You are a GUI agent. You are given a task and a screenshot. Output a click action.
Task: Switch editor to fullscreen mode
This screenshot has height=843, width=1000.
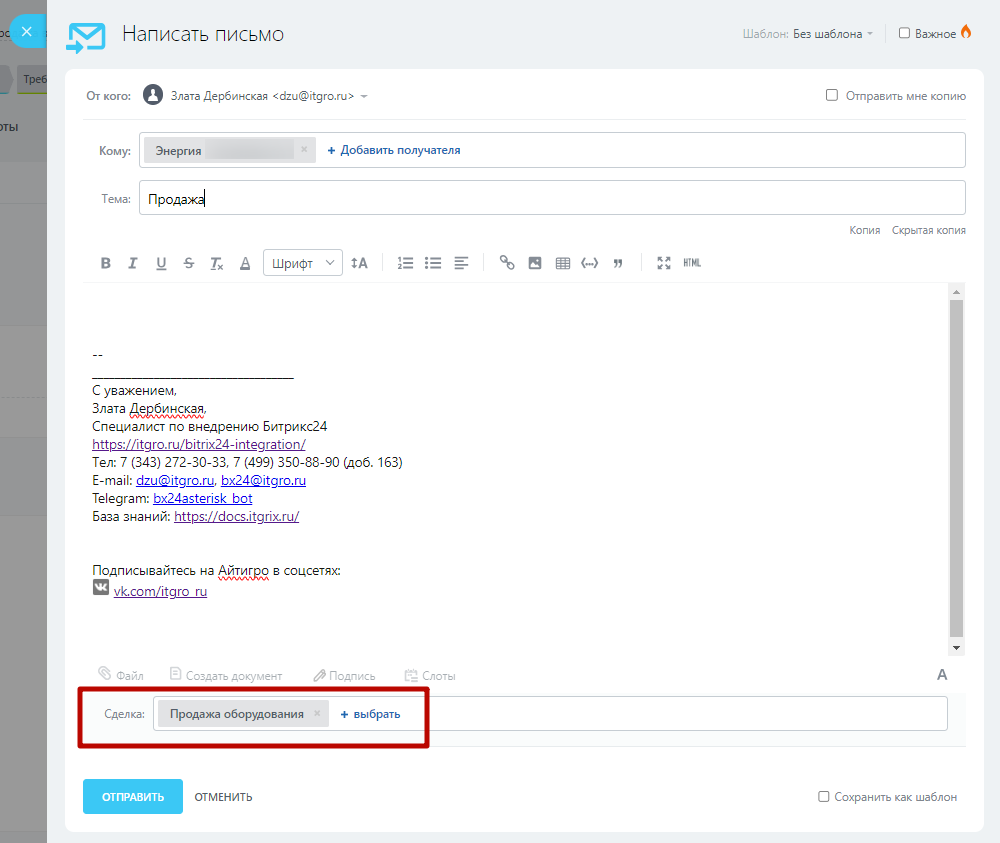coord(664,263)
